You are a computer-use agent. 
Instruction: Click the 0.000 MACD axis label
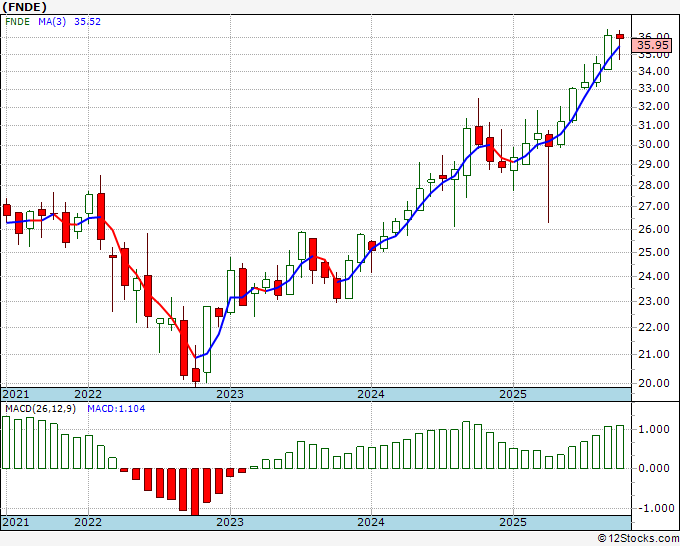click(x=654, y=468)
